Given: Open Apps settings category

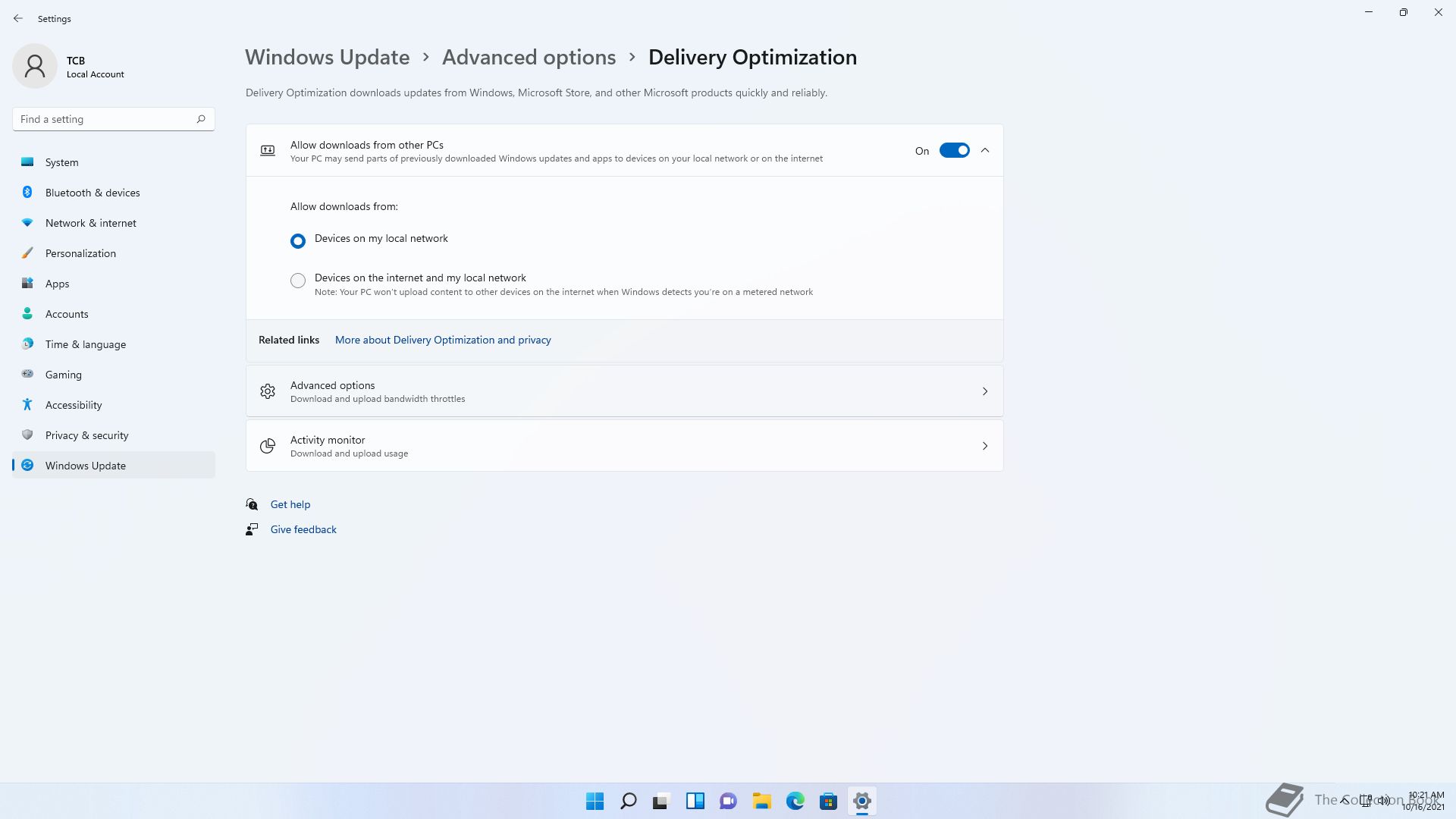Looking at the screenshot, I should (x=114, y=284).
